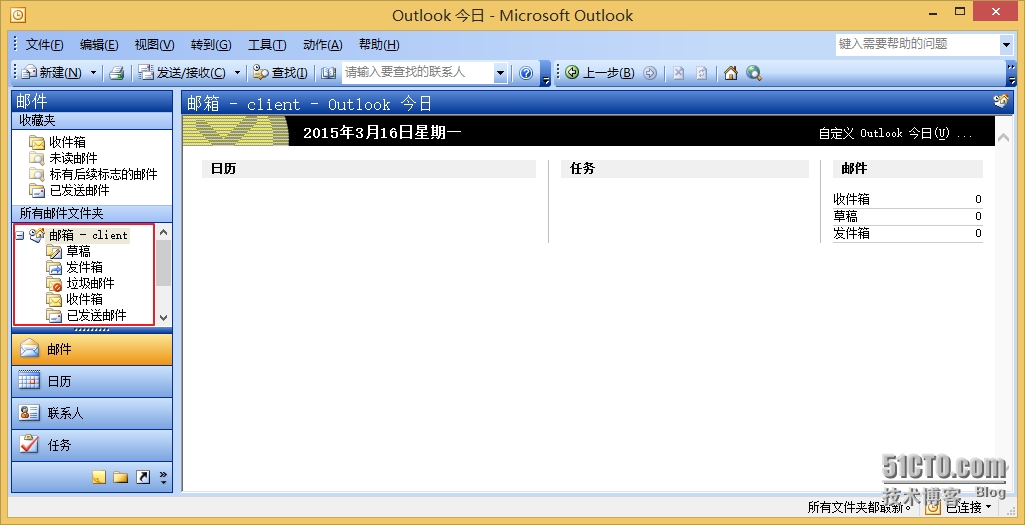The image size is (1025, 525).
Task: Select flagged mail (标有后续标志的邮件) folder
Action: (x=93, y=175)
